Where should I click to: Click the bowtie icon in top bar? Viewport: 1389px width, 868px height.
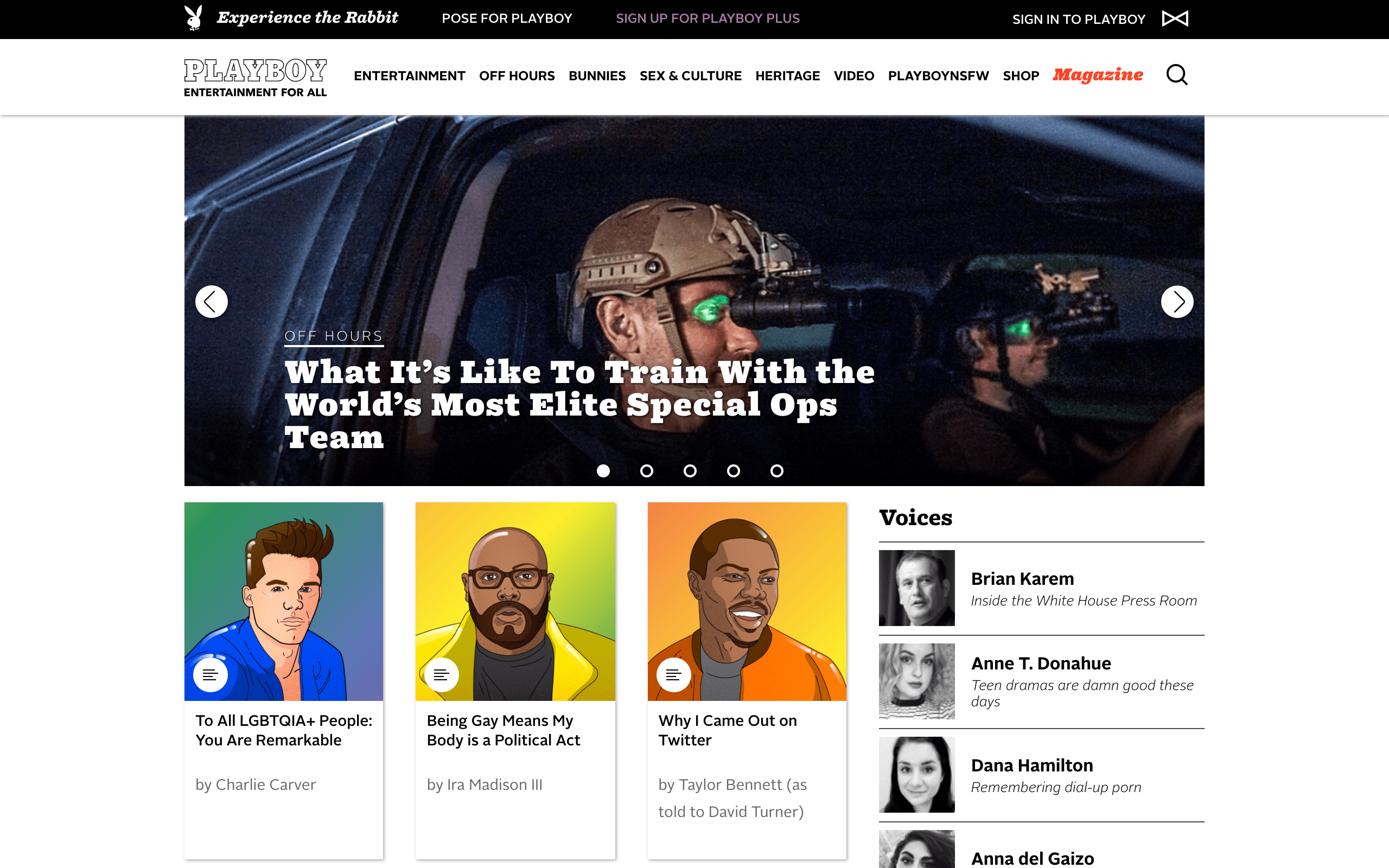click(1175, 18)
